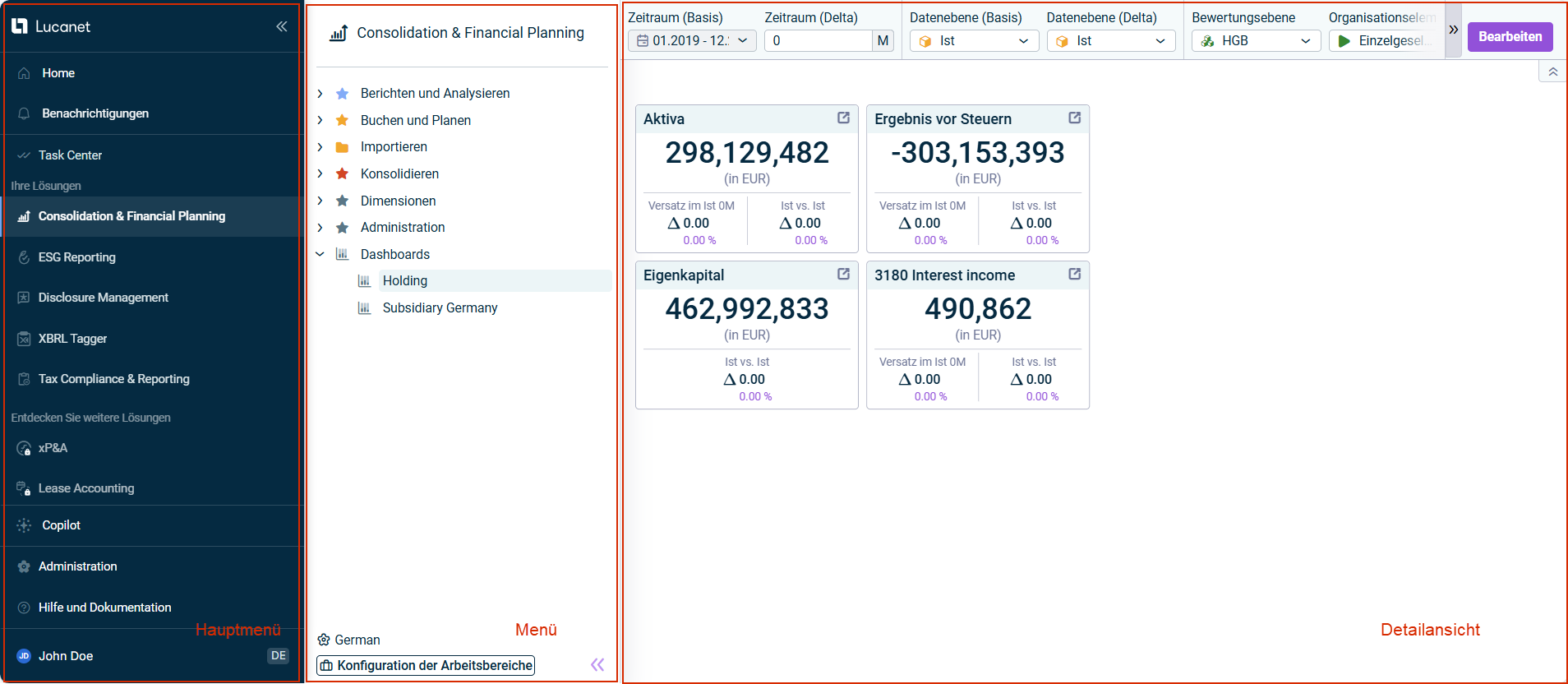Click the red Konsolidieren star icon
This screenshot has height=684, width=1568.
point(343,173)
